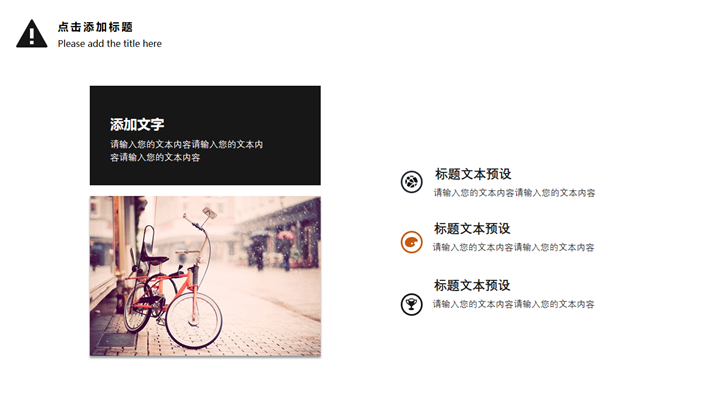Image resolution: width=721 pixels, height=405 pixels.
Task: Click first 标题文本预设 heading beside soccer icon
Action: pyautogui.click(x=473, y=174)
